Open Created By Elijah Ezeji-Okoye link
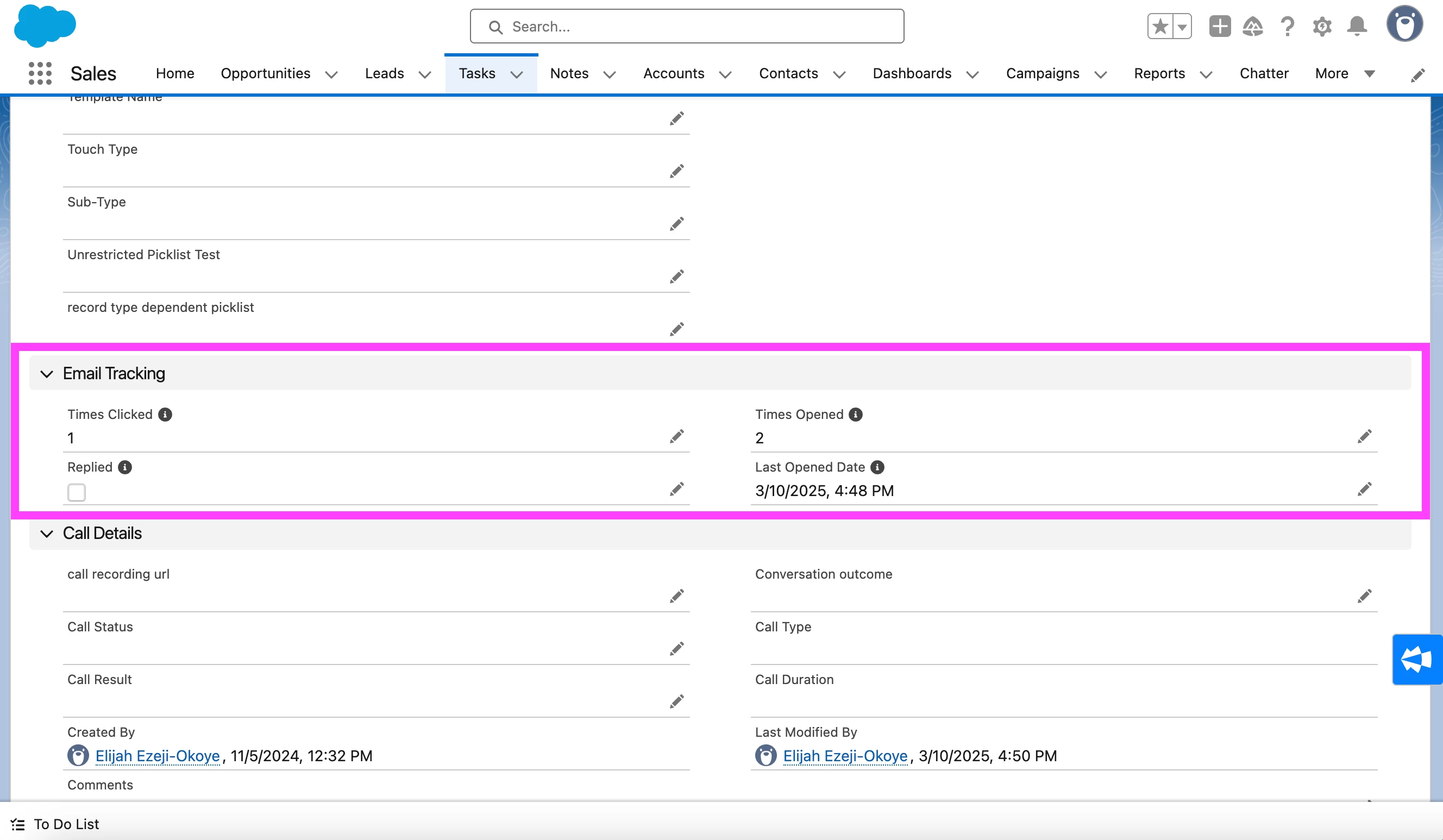The height and width of the screenshot is (840, 1443). [158, 756]
